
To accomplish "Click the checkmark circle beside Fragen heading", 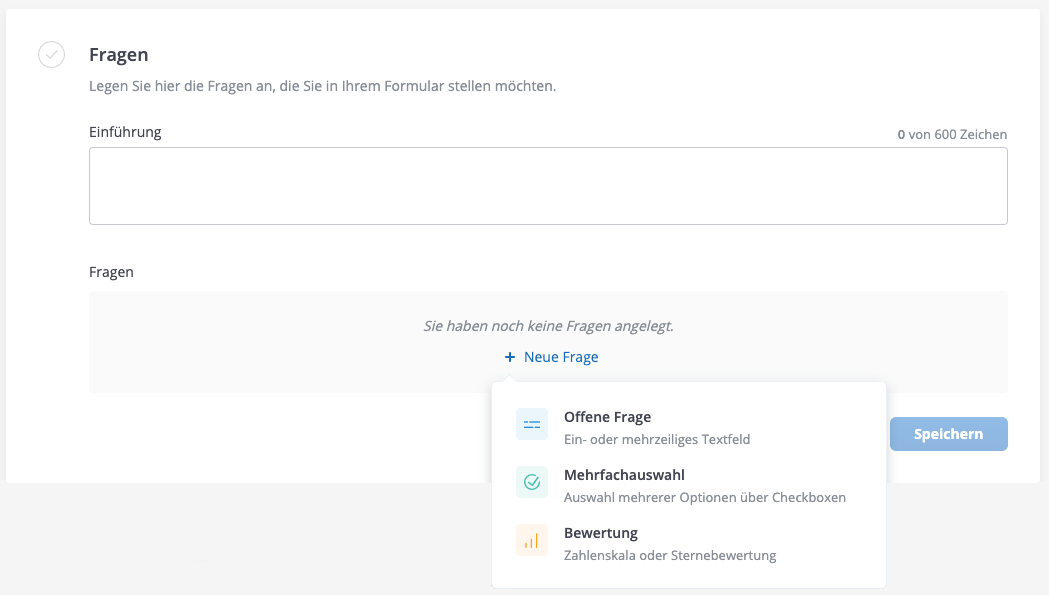I will (x=52, y=55).
